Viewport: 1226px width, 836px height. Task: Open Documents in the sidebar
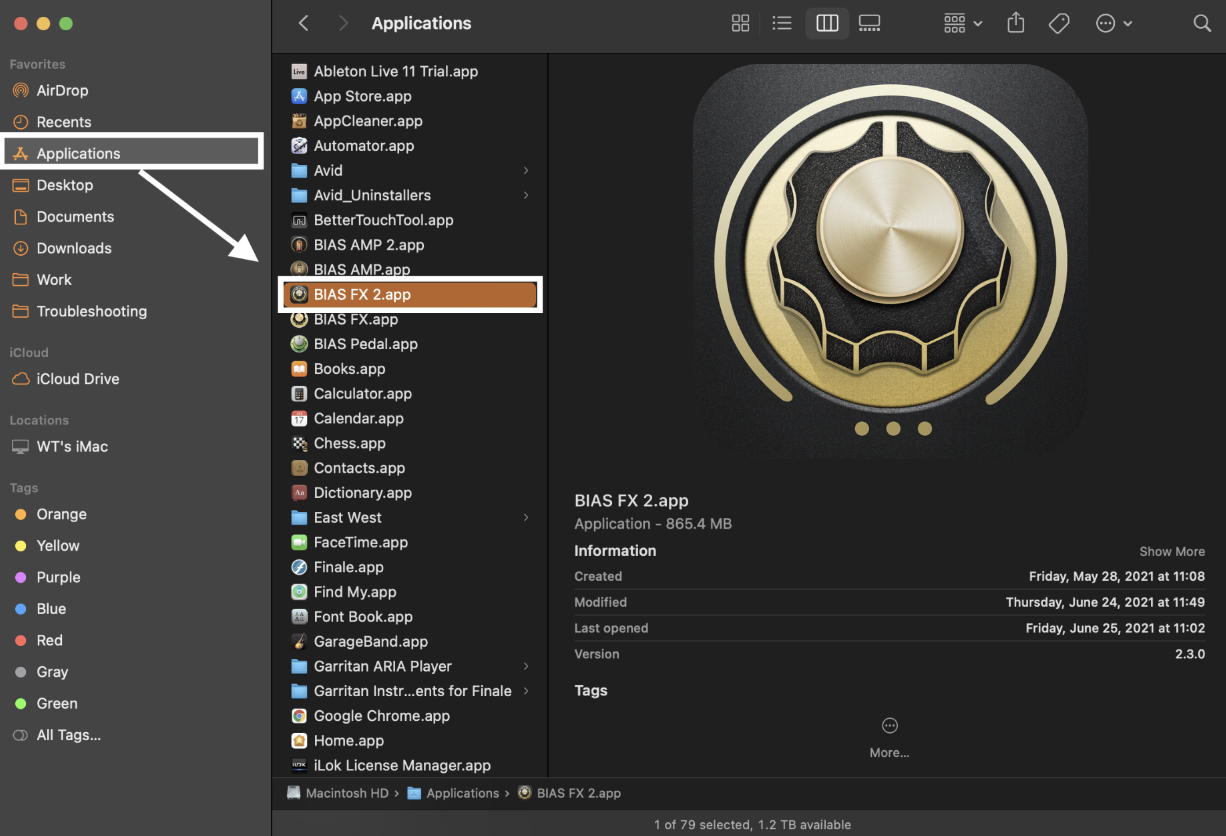coord(75,217)
